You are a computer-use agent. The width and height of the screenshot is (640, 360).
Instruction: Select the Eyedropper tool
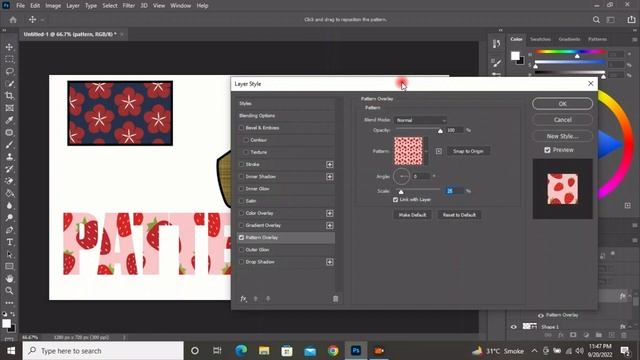click(x=9, y=120)
